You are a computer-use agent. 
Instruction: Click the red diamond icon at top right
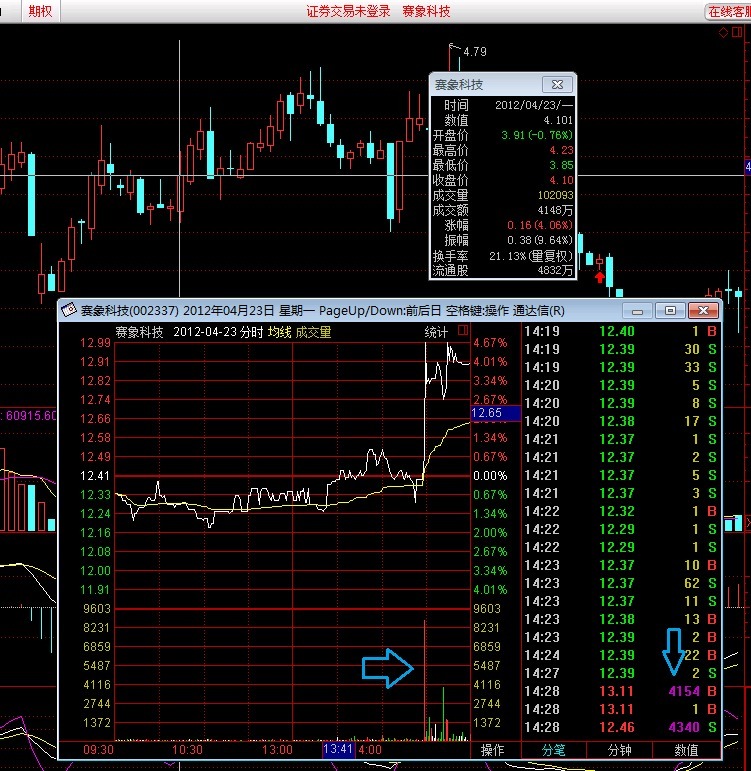pyautogui.click(x=723, y=33)
